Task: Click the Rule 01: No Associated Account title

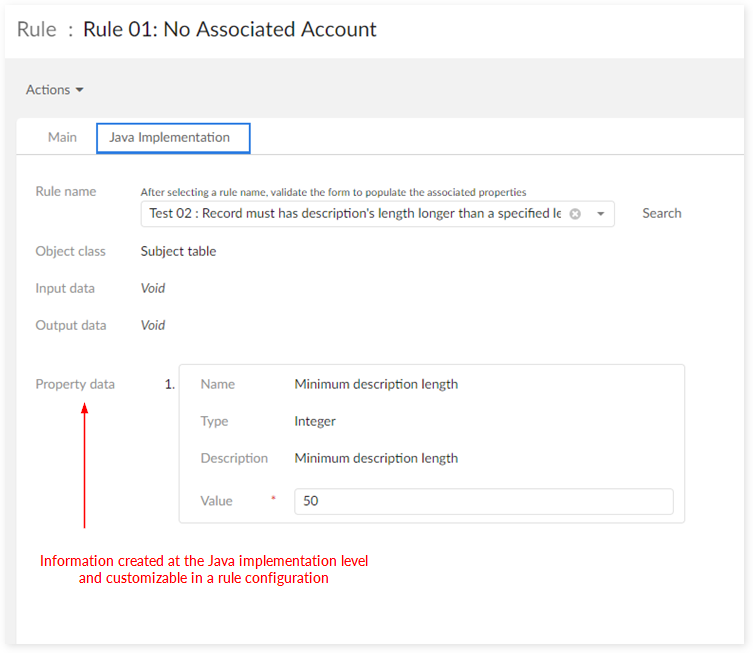Action: 230,29
